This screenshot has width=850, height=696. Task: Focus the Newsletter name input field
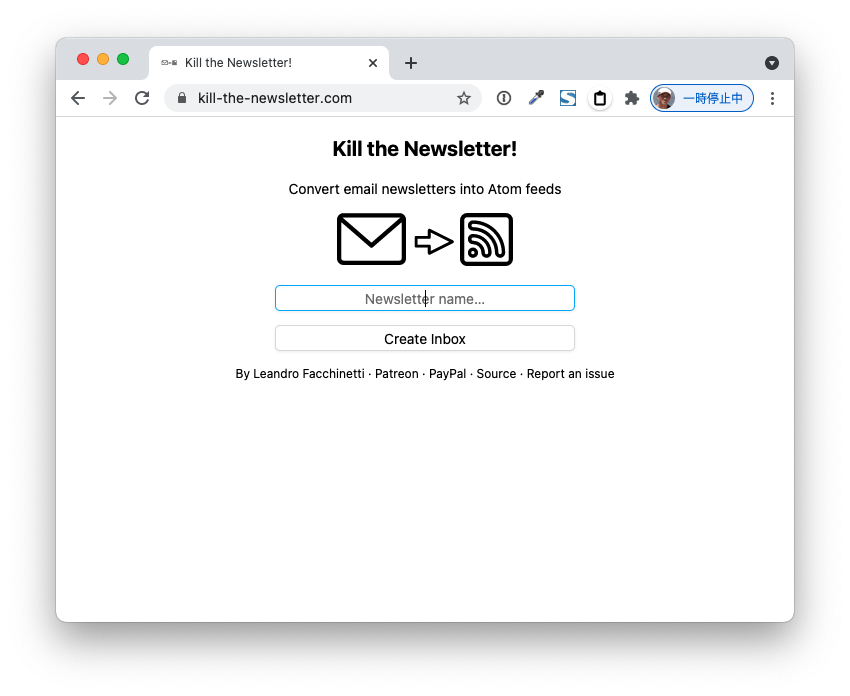pyautogui.click(x=425, y=298)
